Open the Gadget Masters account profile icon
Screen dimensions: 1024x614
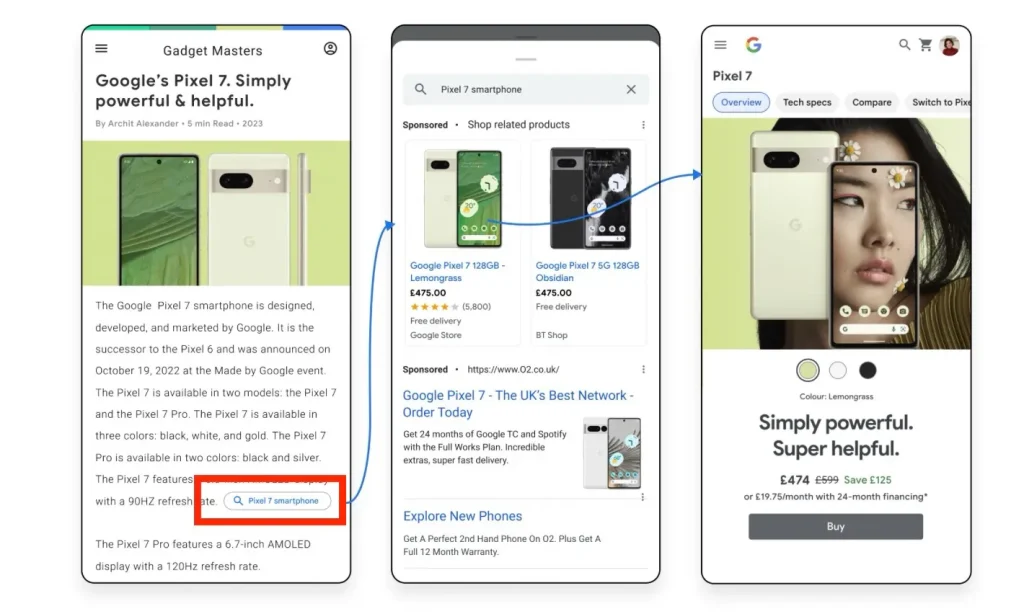330,48
